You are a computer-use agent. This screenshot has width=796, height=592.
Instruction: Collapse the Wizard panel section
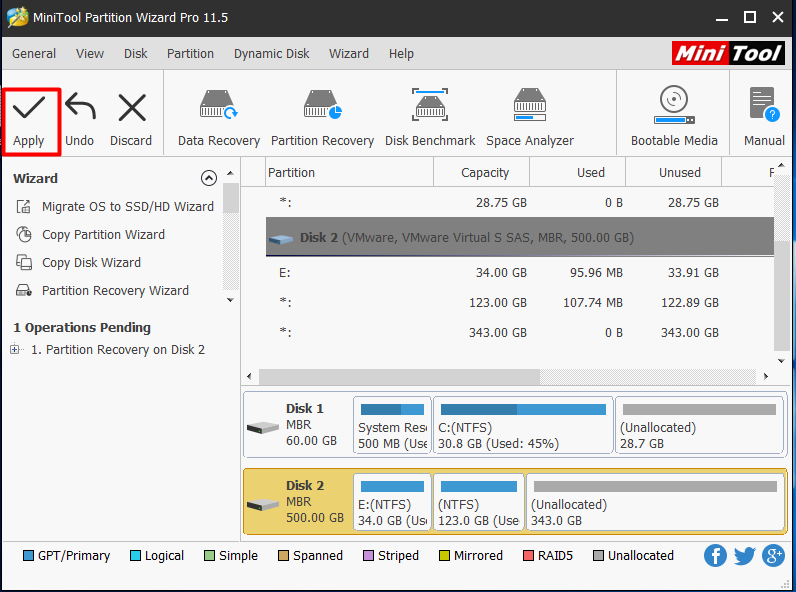(209, 178)
